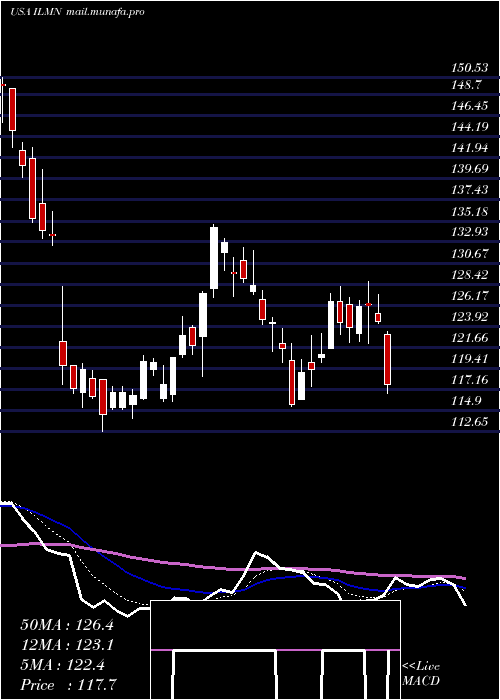Click the 117.16 price label
The width and height of the screenshot is (500, 700).
point(469,380)
